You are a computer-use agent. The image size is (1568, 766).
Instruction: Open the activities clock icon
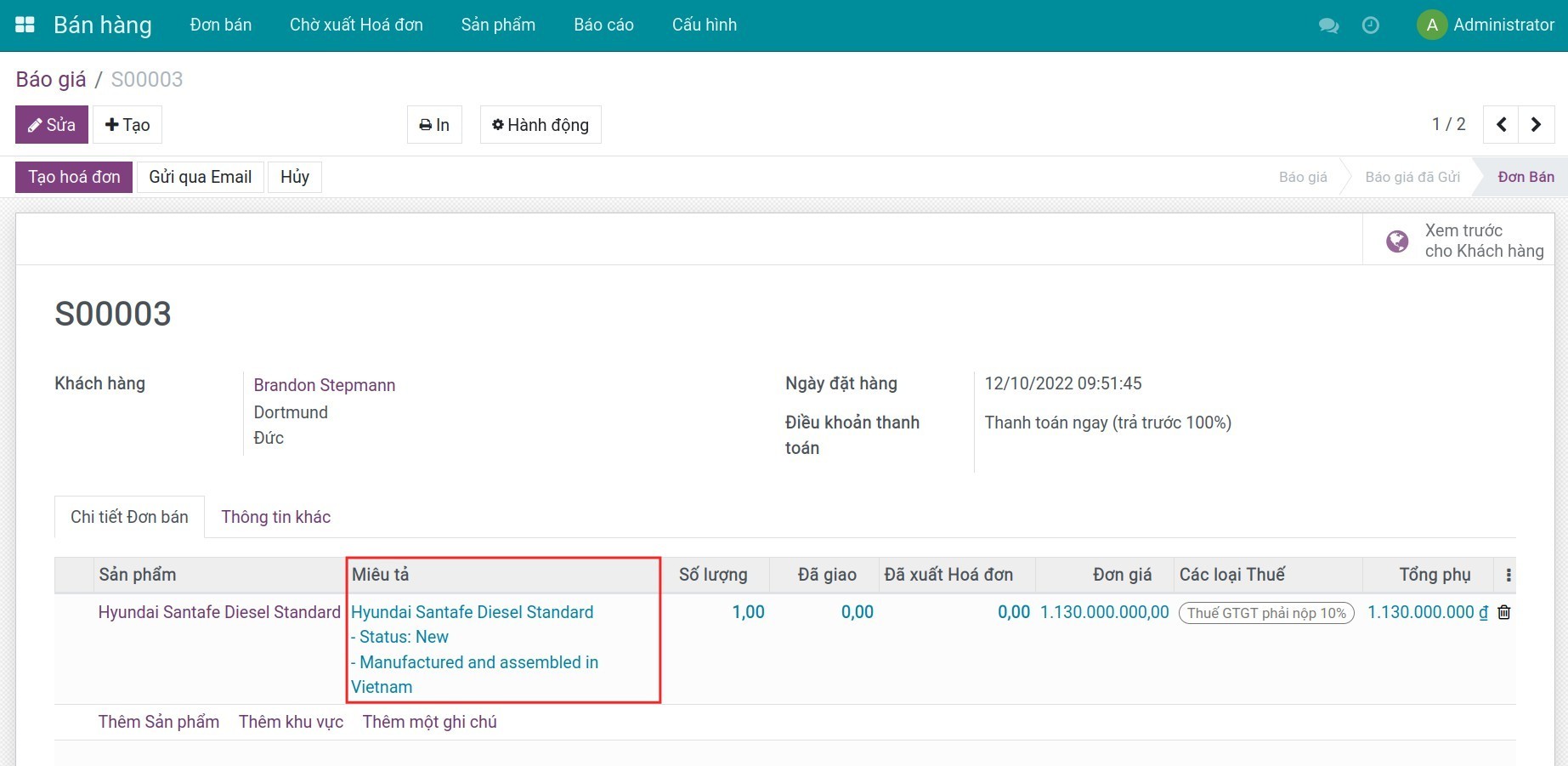coord(1370,26)
